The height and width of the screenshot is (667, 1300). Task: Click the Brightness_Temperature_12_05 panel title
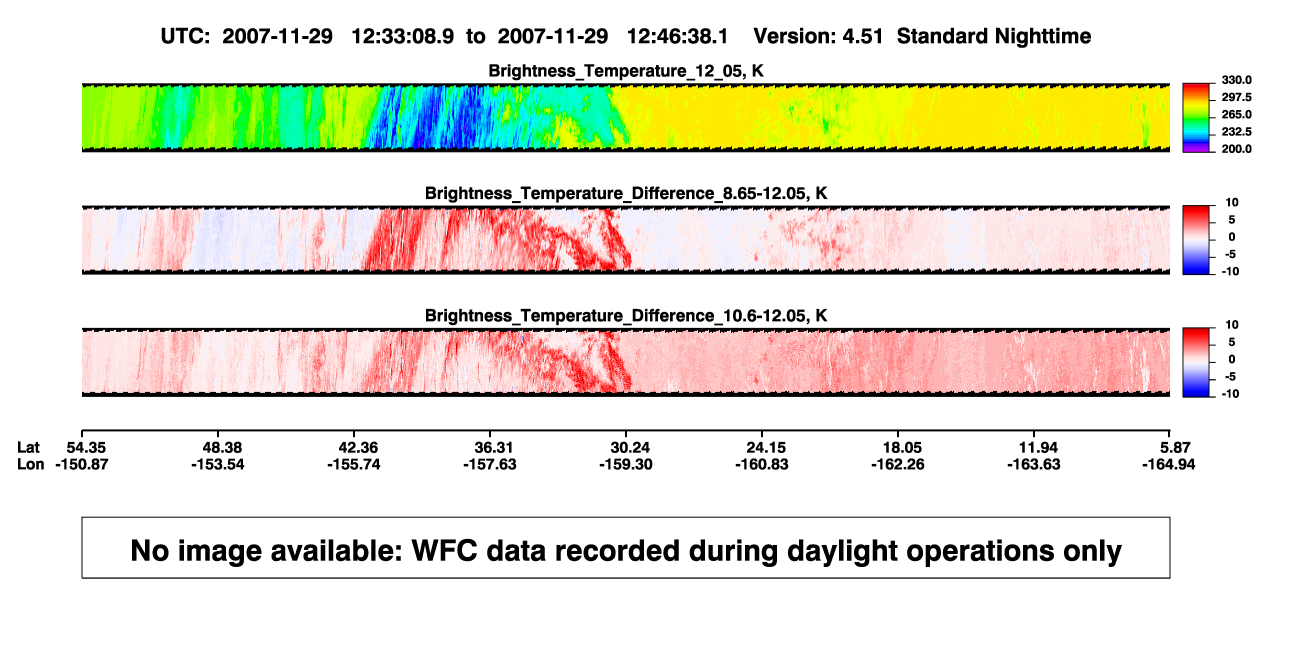626,71
